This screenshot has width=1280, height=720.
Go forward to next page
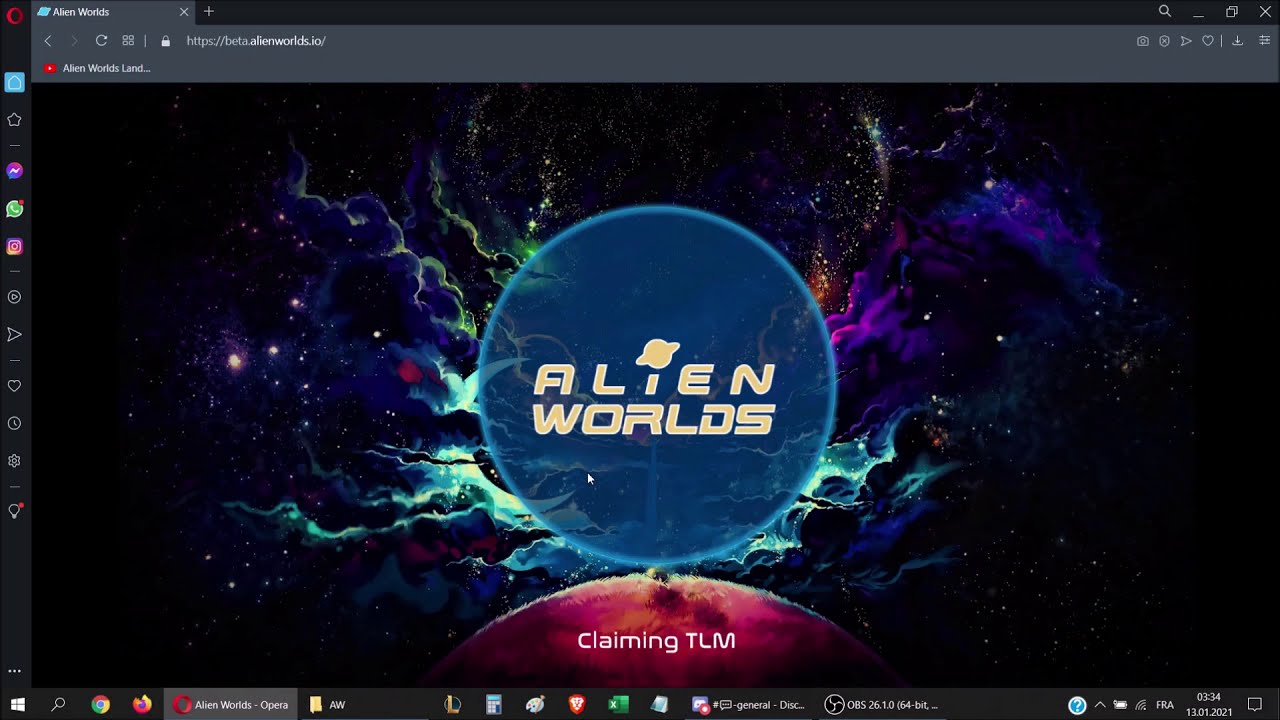74,41
